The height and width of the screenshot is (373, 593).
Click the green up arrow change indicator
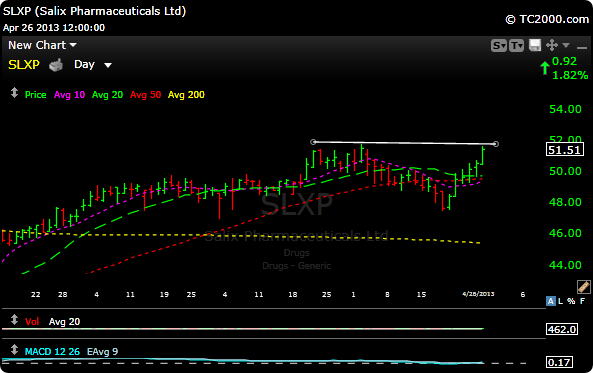[x=545, y=68]
